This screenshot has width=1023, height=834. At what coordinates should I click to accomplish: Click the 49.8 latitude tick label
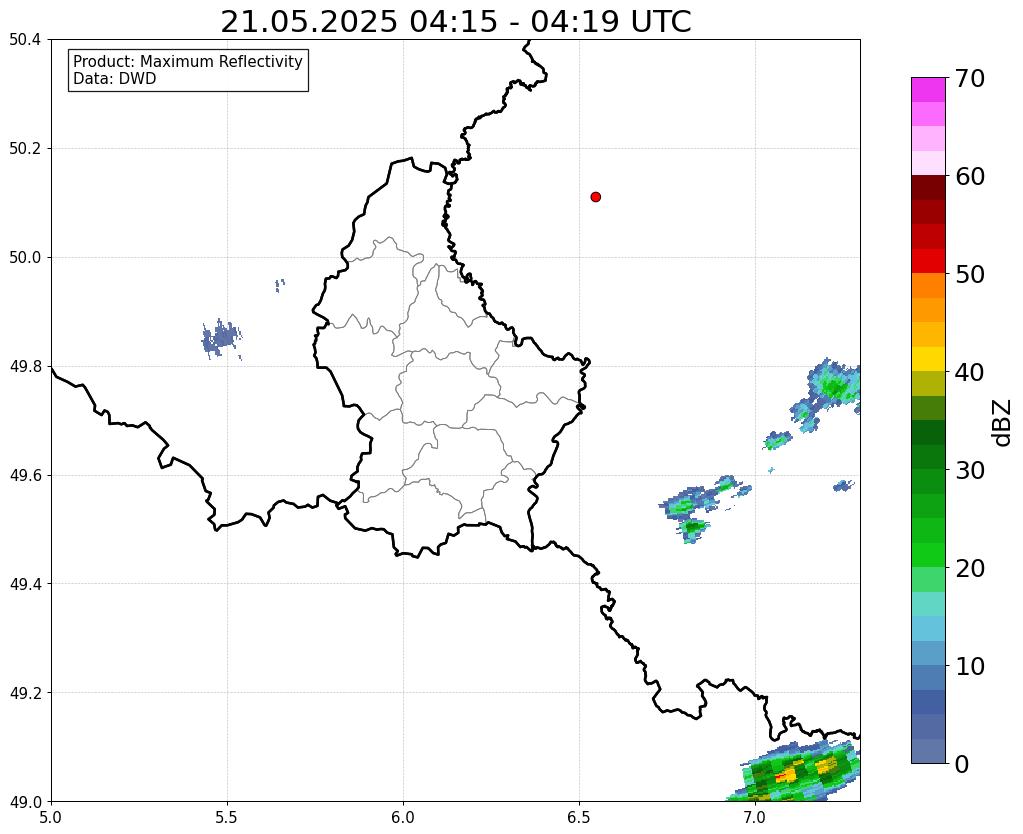25,366
